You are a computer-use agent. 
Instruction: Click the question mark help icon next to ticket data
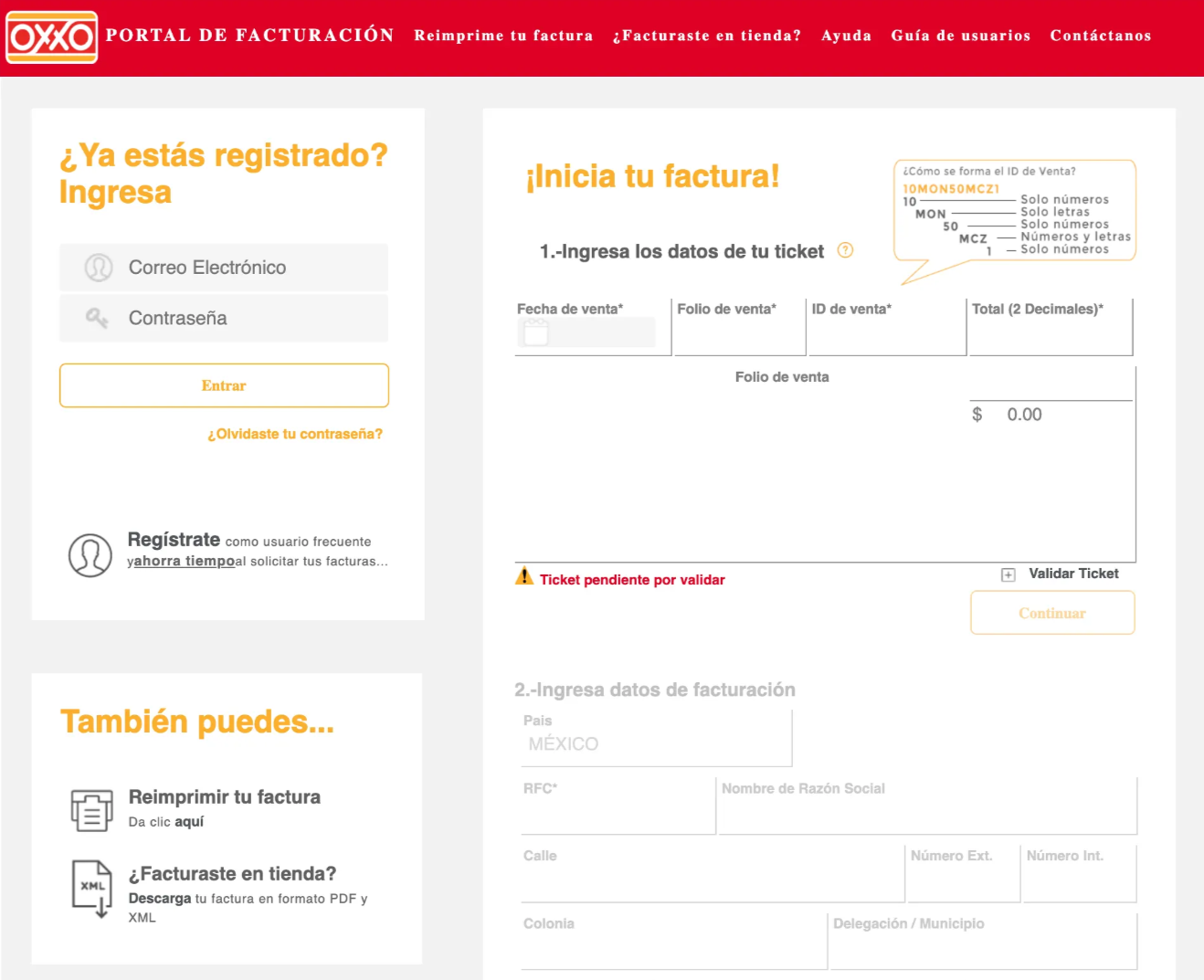point(844,250)
